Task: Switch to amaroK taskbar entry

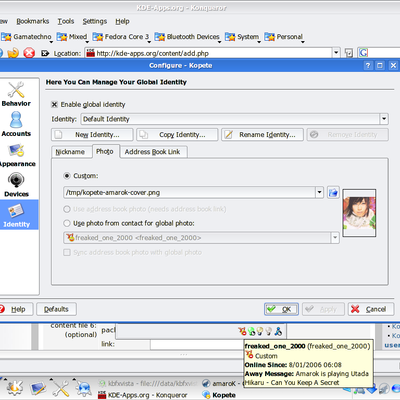Action: 221,384
